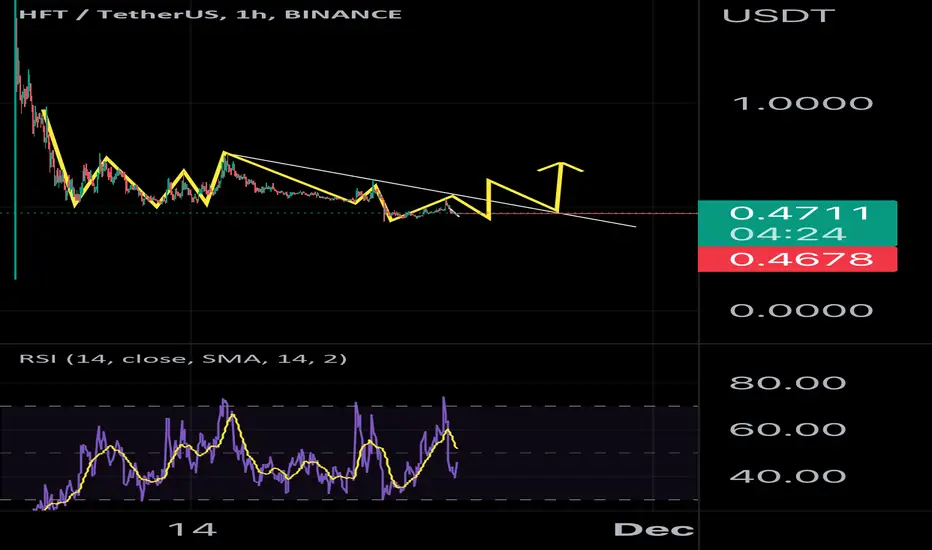The image size is (932, 550).
Task: Select the 1.0000 price axis label
Action: (x=803, y=103)
